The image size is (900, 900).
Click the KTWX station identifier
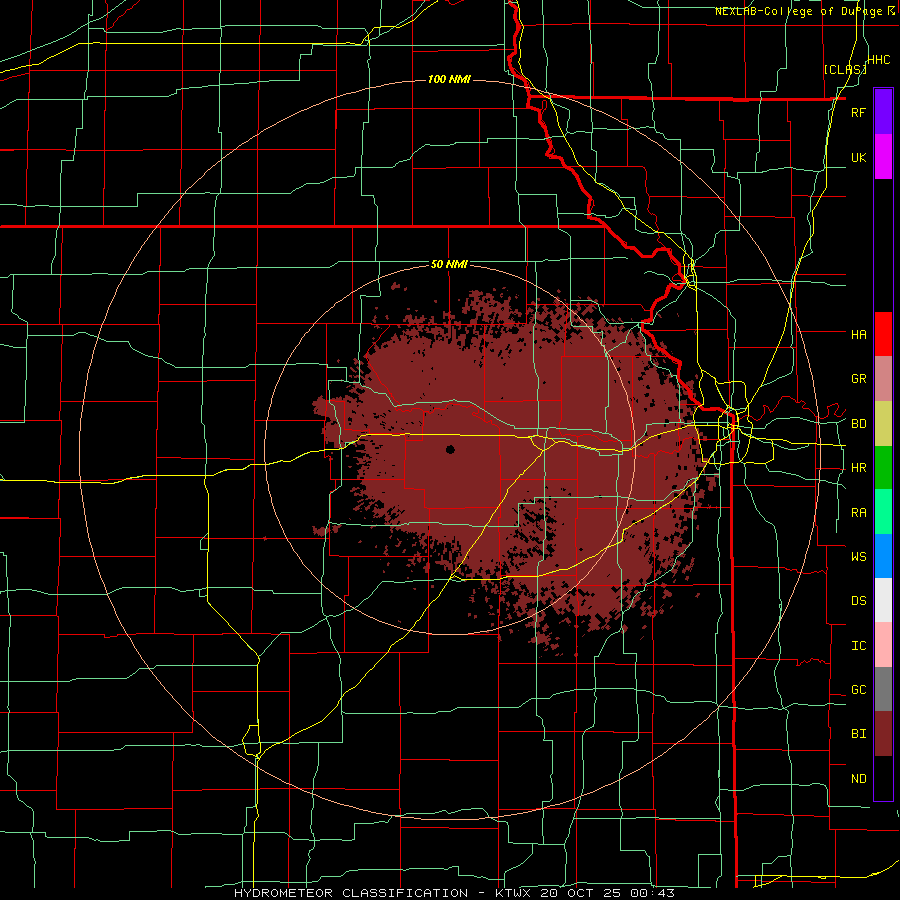514,893
